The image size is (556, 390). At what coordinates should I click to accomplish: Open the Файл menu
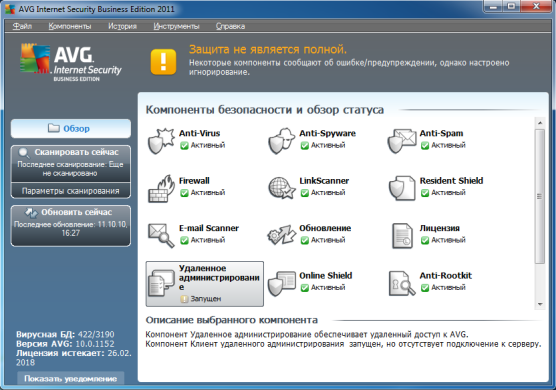click(22, 26)
